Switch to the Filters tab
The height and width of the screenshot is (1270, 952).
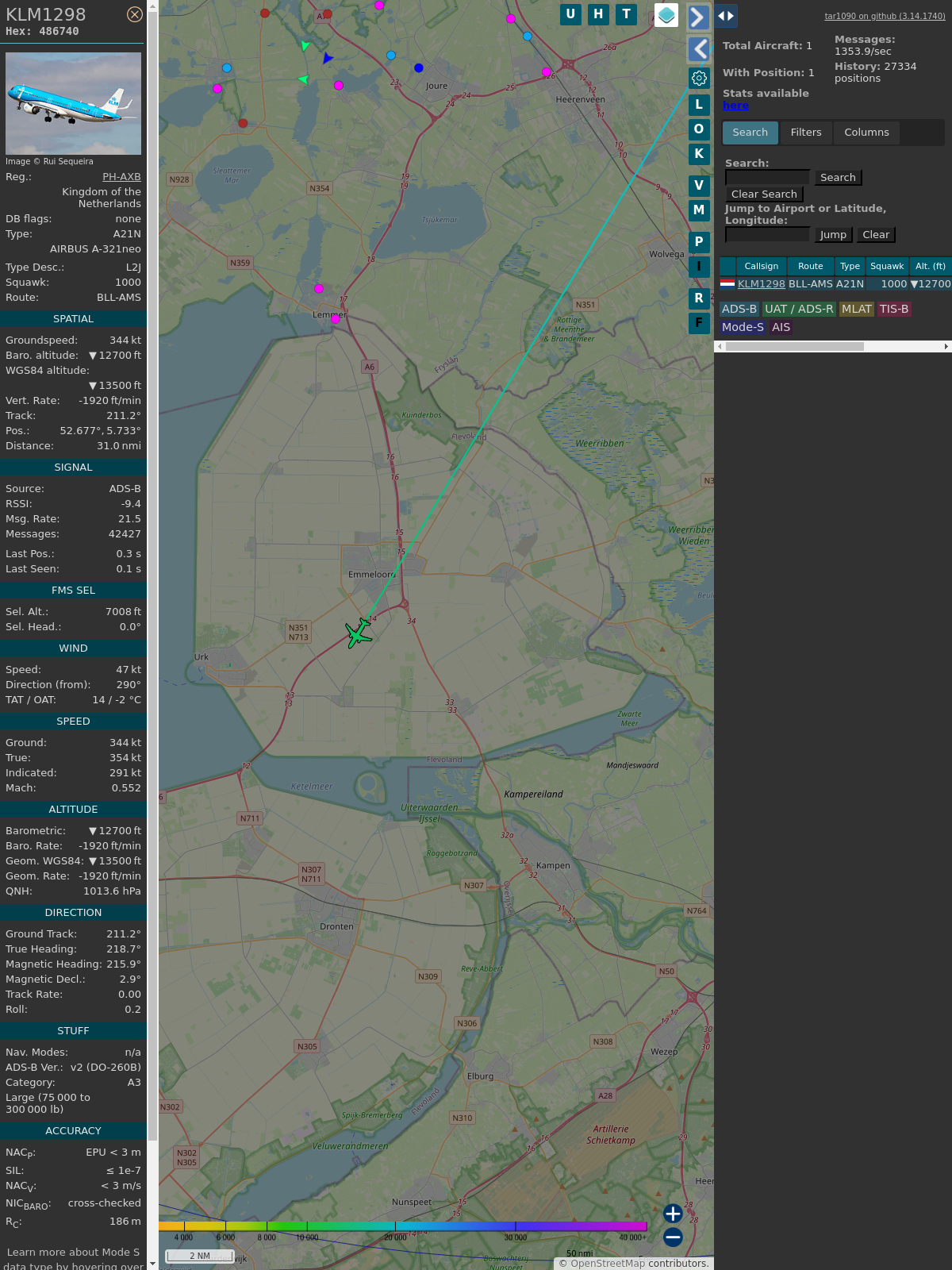[x=806, y=133]
